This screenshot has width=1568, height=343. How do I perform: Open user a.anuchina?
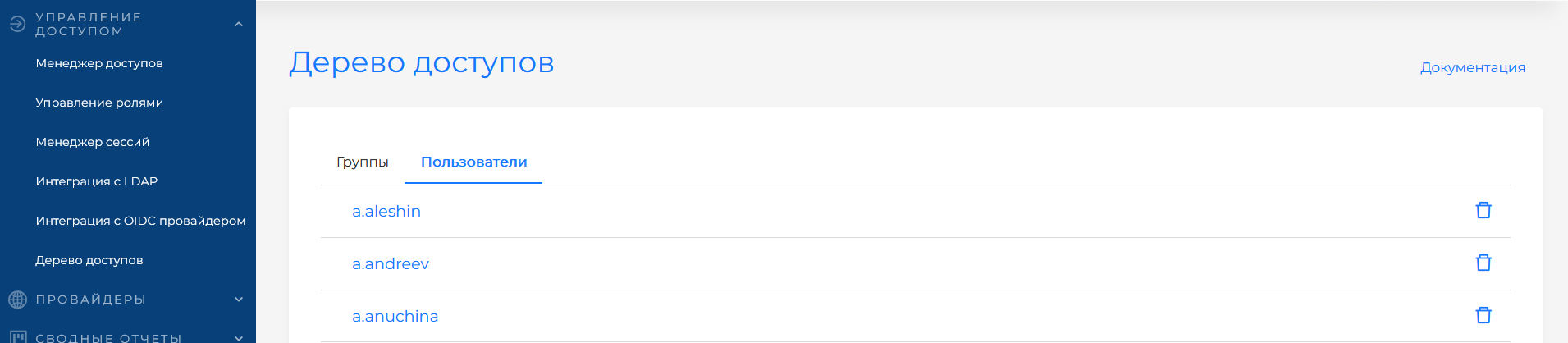click(x=395, y=316)
